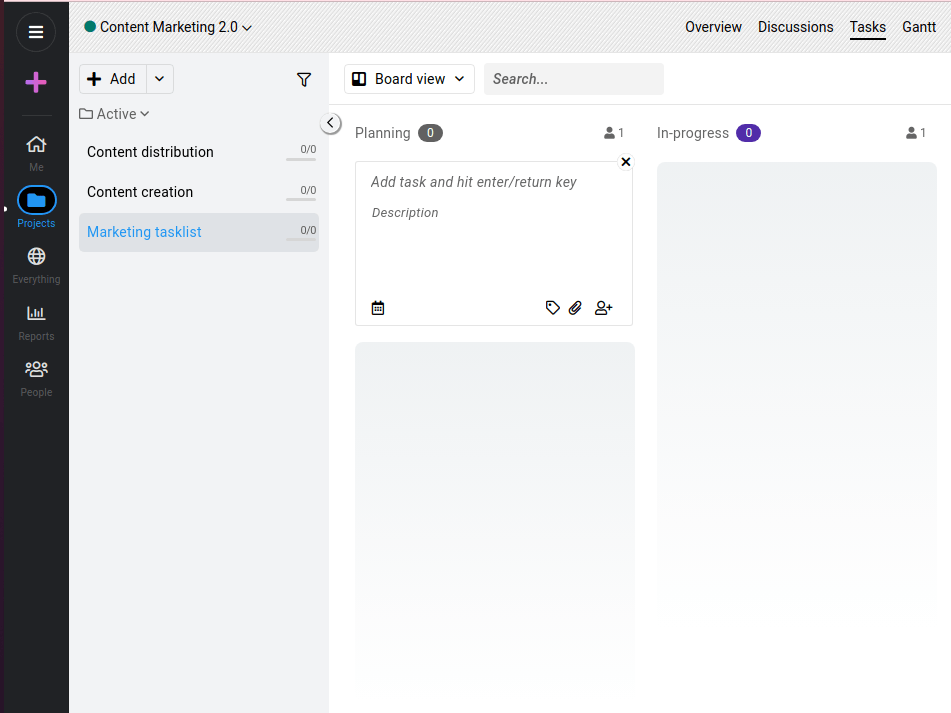
Task: Open the hamburger main menu
Action: pyautogui.click(x=36, y=32)
